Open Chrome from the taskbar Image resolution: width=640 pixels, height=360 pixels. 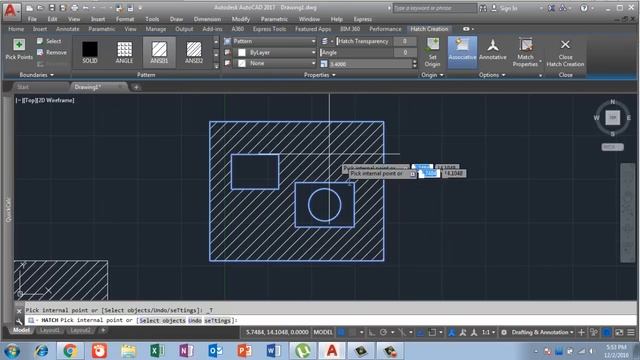[70, 351]
